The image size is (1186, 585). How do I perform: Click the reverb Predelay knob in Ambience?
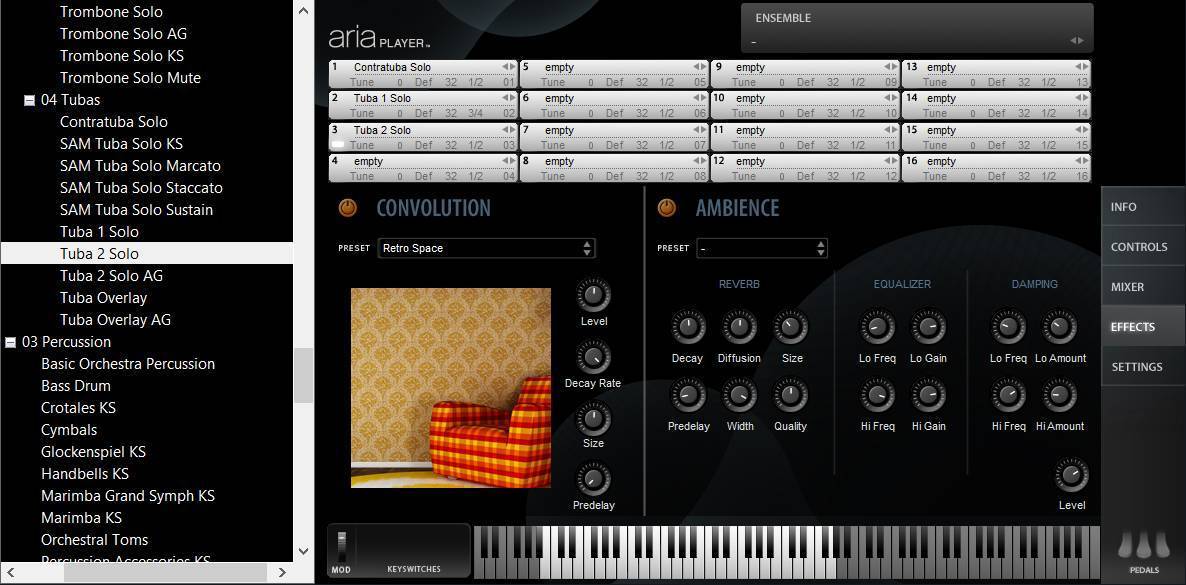click(688, 396)
